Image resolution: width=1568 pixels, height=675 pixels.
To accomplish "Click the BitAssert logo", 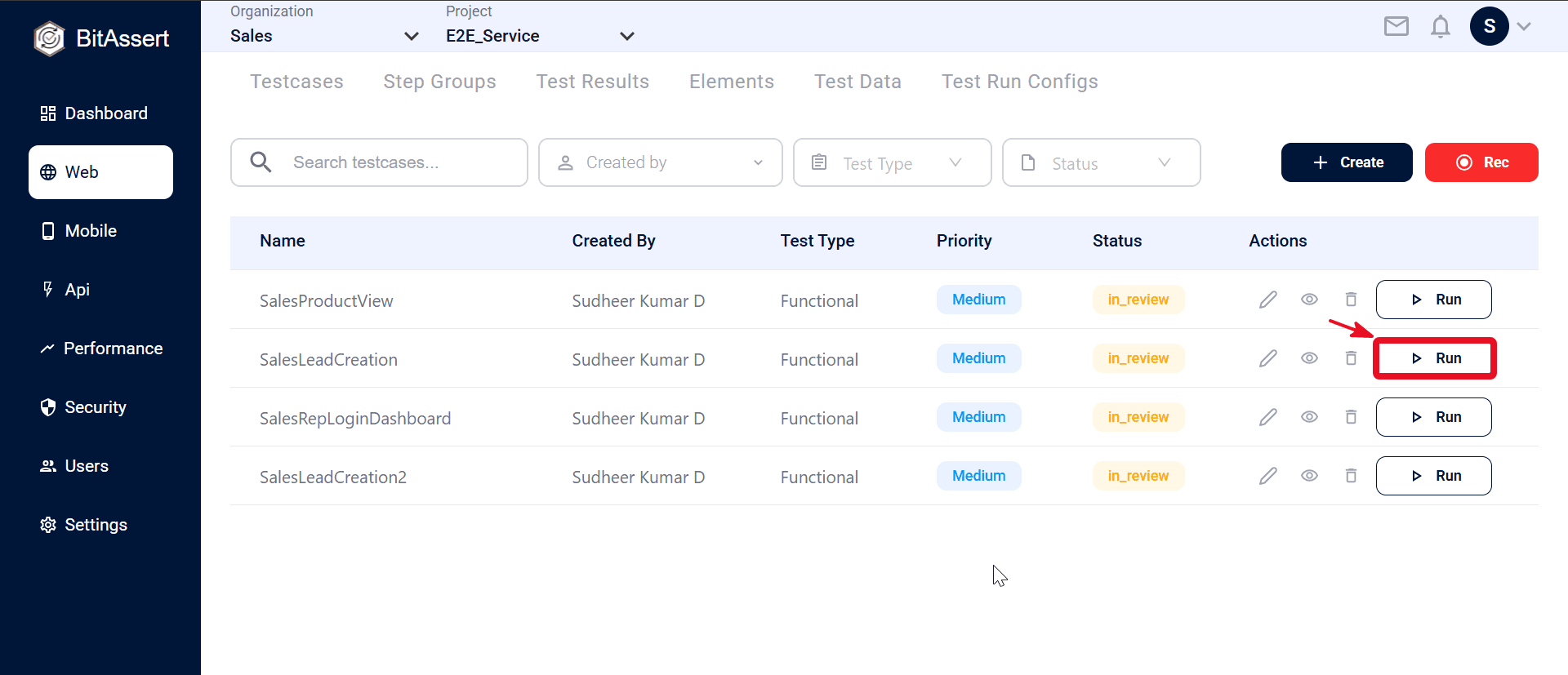I will point(101,38).
